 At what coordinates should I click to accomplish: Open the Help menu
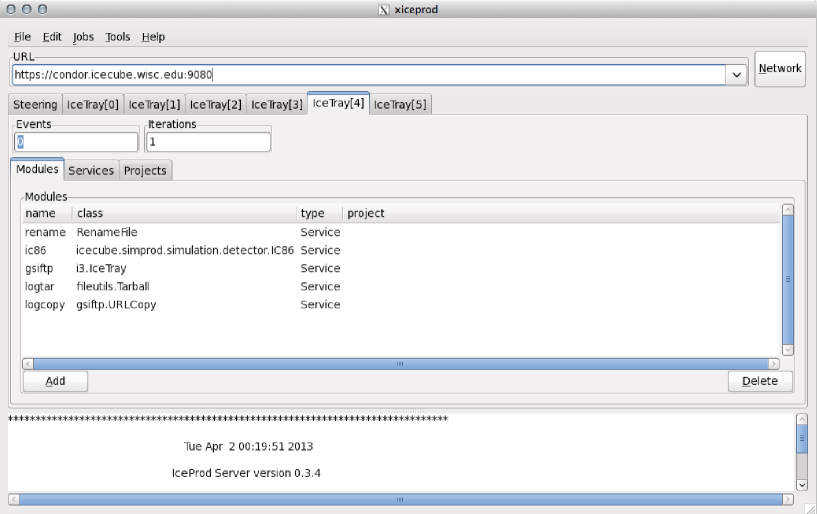pyautogui.click(x=153, y=37)
